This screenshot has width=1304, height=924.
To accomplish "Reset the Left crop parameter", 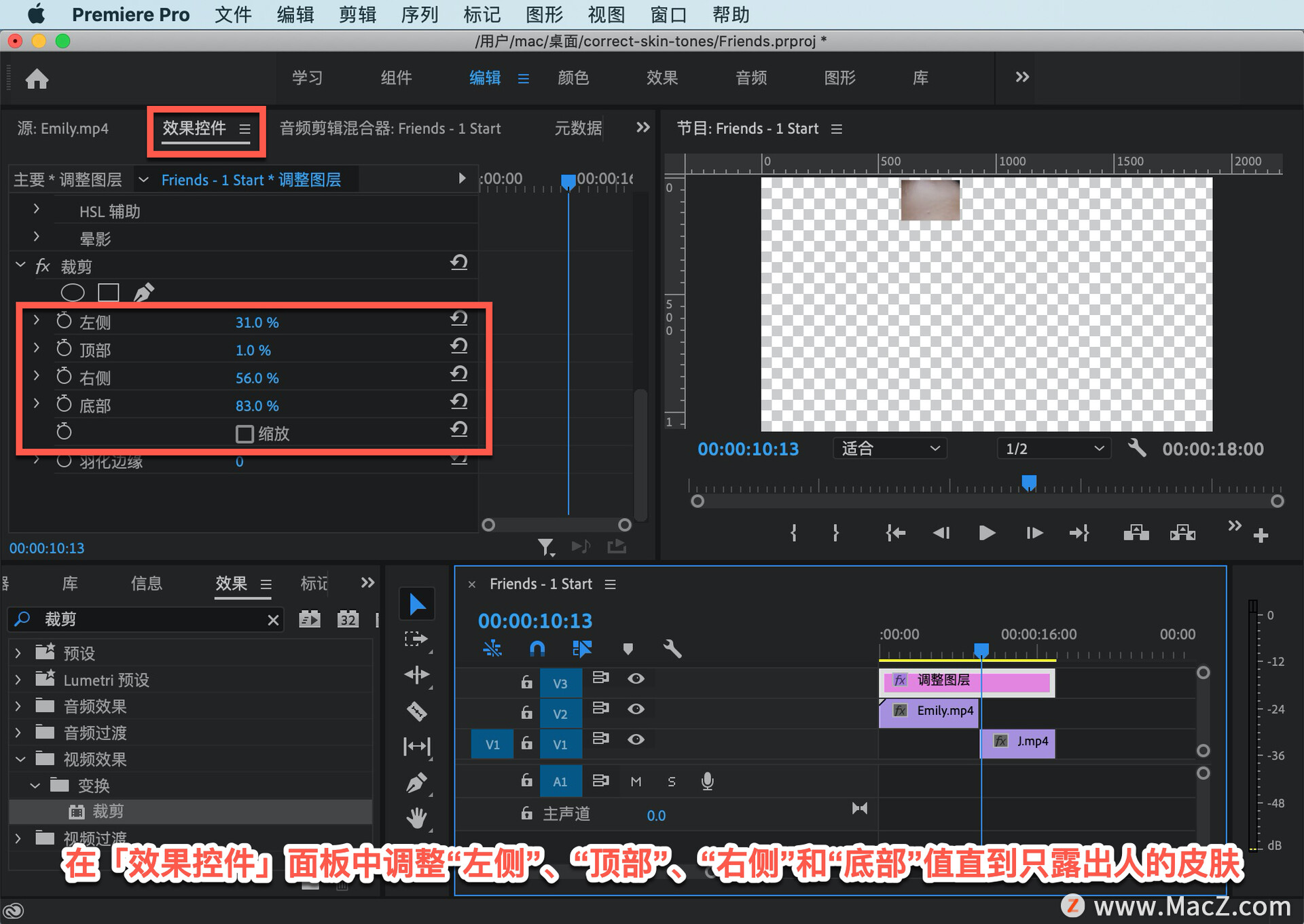I will pos(459,319).
